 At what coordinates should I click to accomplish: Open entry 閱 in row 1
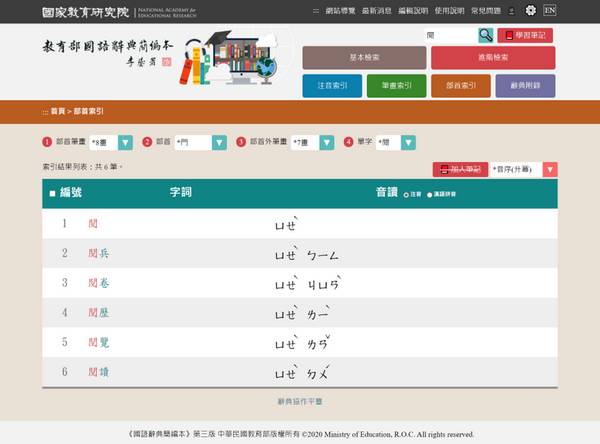(93, 224)
